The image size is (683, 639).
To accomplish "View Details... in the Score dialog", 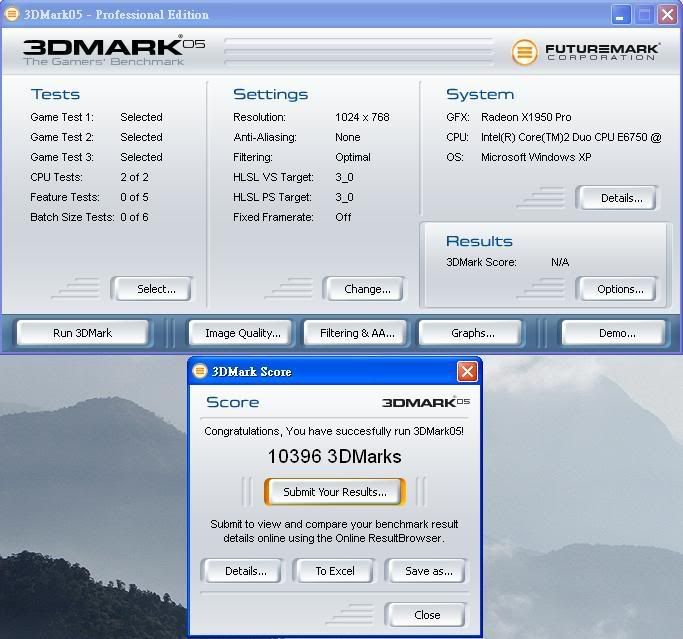I will click(245, 571).
